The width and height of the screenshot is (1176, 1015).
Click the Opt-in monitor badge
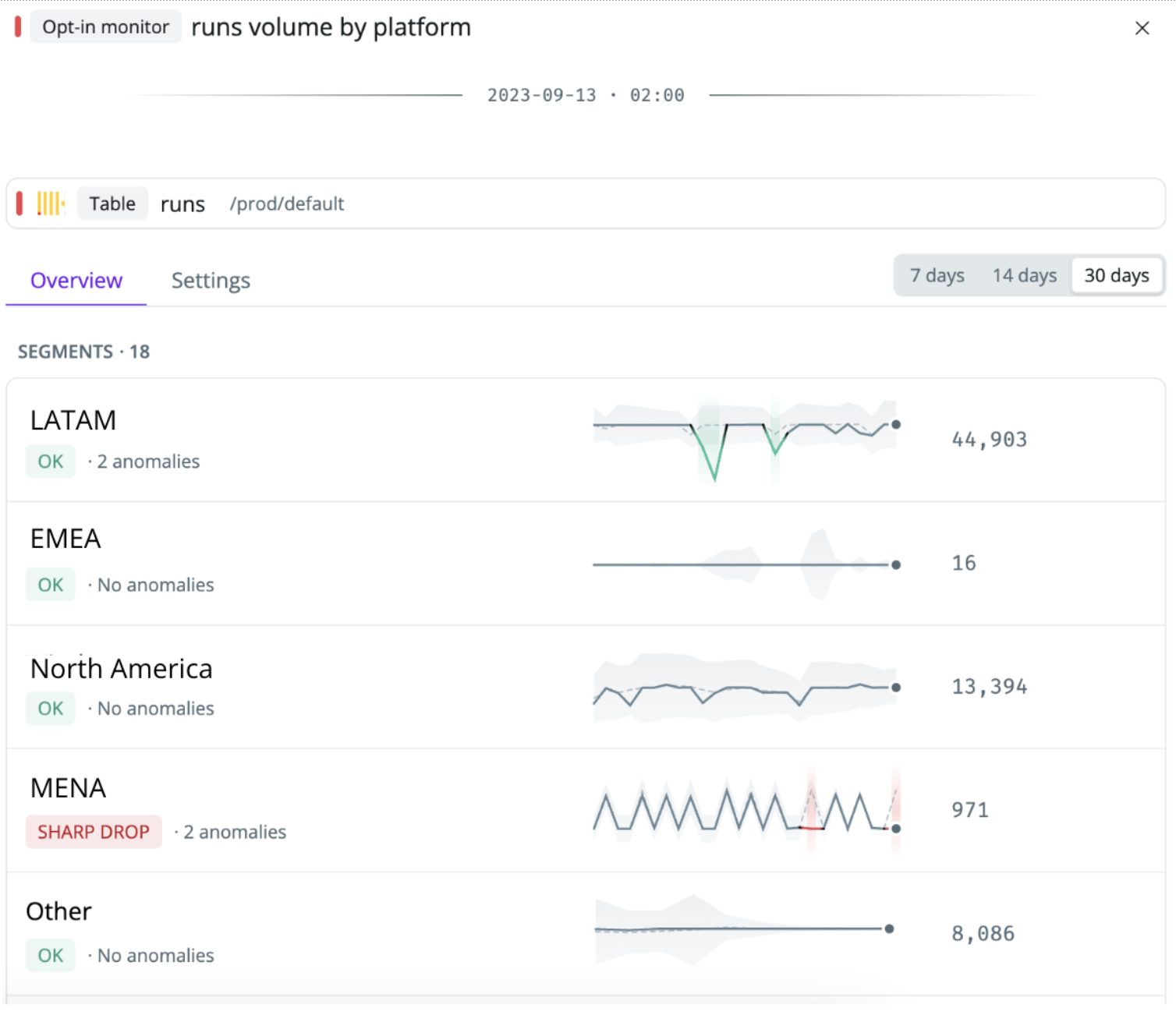[x=105, y=27]
